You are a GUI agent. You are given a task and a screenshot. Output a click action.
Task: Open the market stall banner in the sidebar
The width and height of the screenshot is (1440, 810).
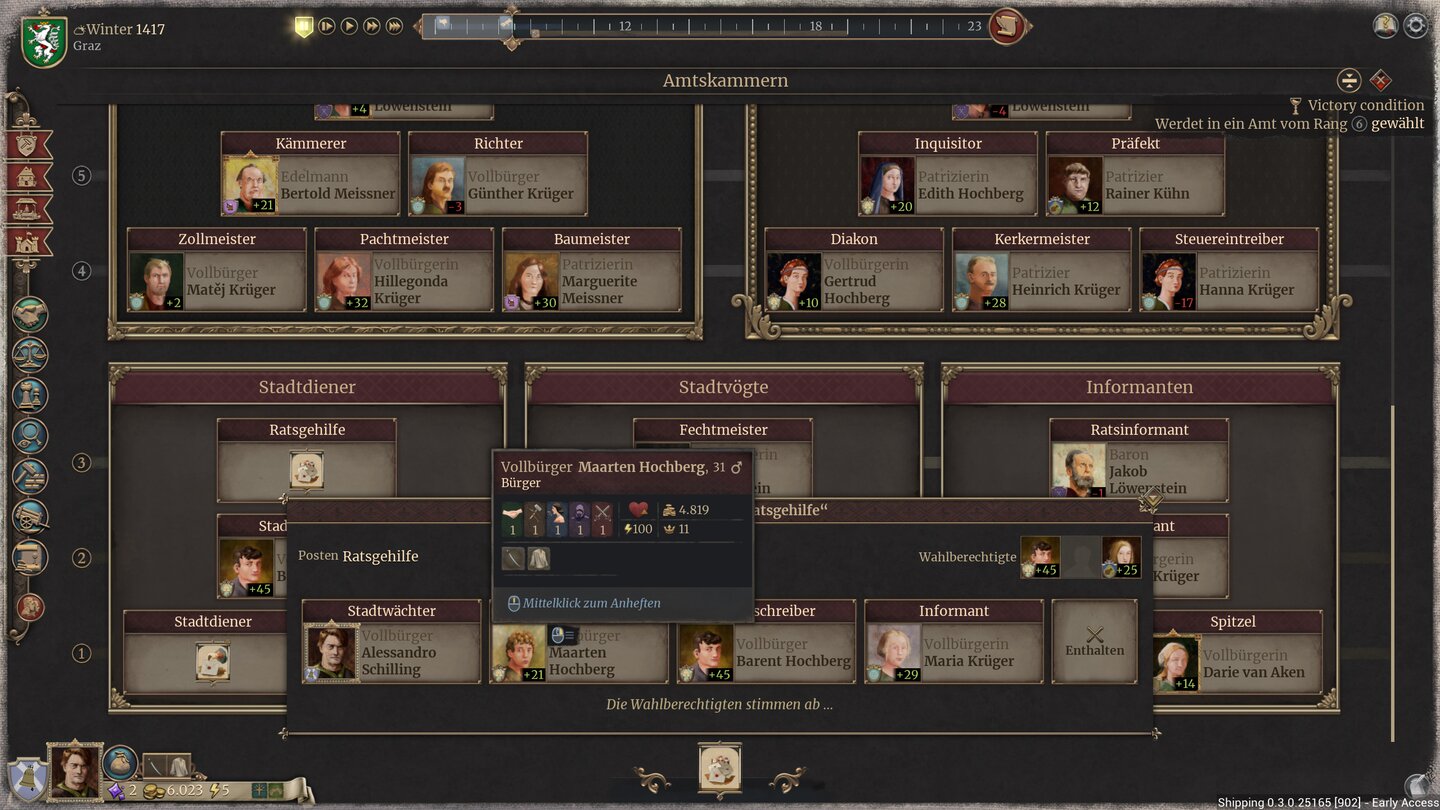click(x=28, y=209)
